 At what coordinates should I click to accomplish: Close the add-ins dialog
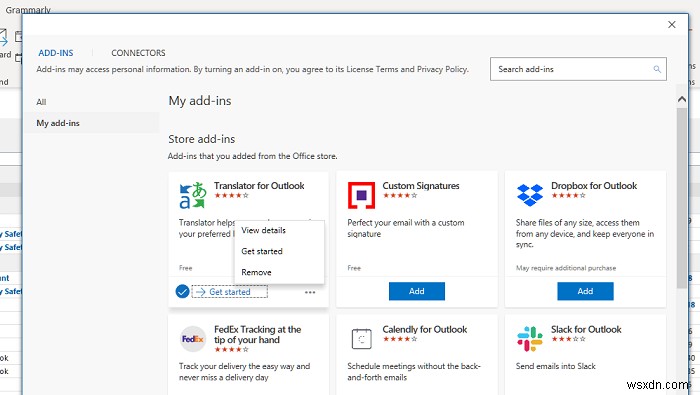[671, 25]
